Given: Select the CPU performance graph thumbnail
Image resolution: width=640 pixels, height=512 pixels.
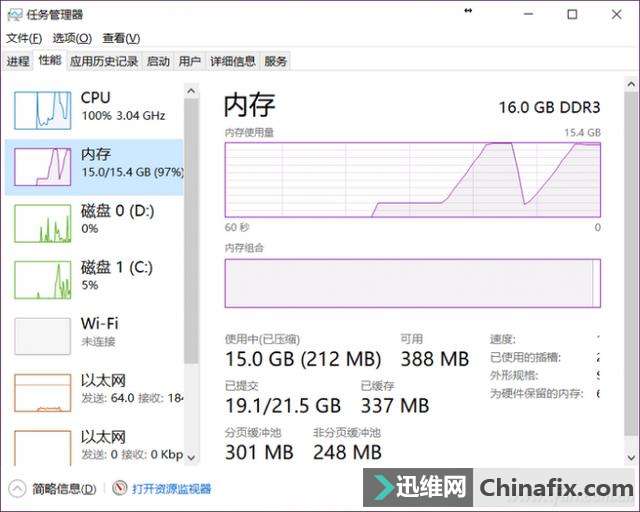Looking at the screenshot, I should point(42,110).
